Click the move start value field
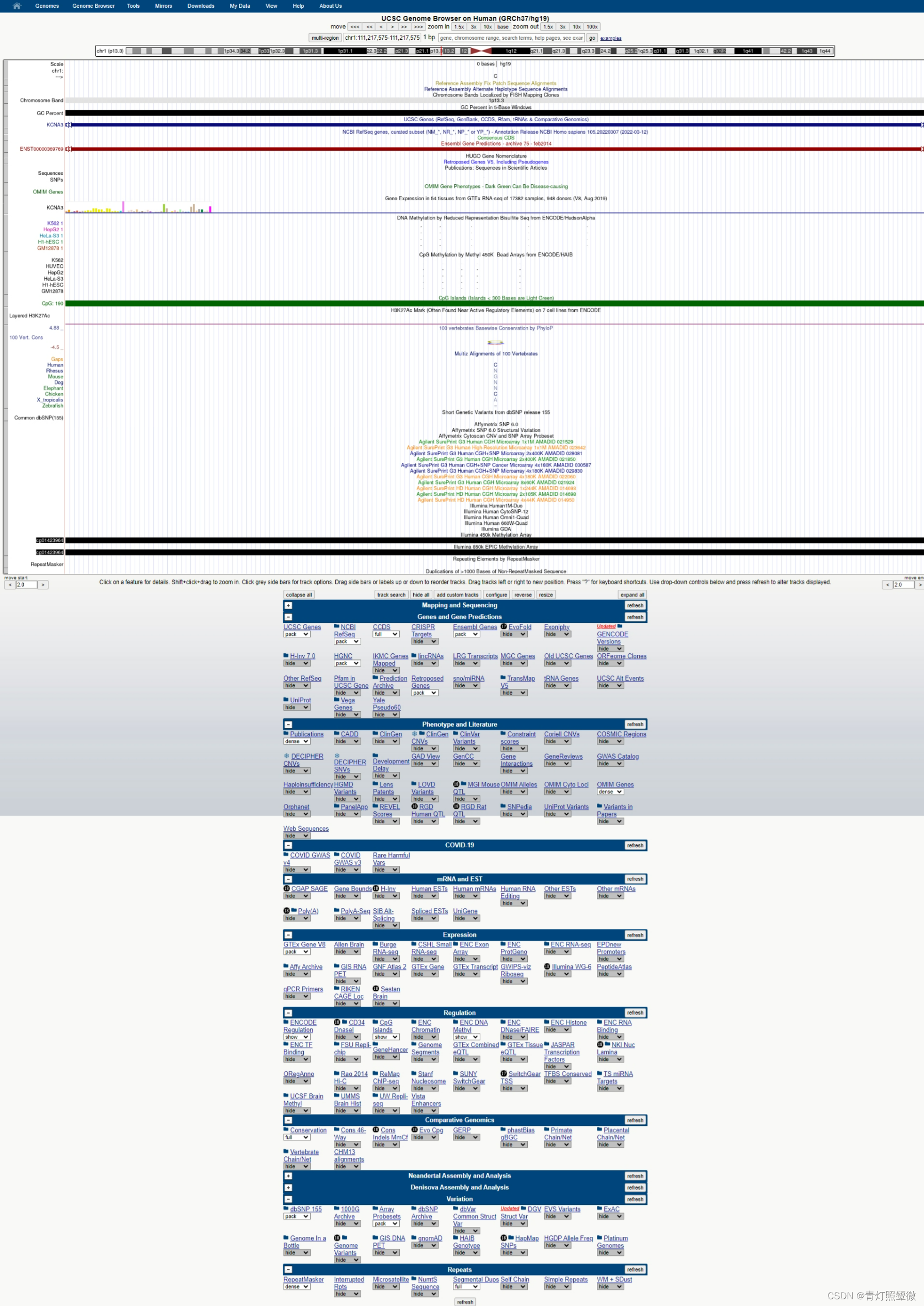 pos(26,585)
